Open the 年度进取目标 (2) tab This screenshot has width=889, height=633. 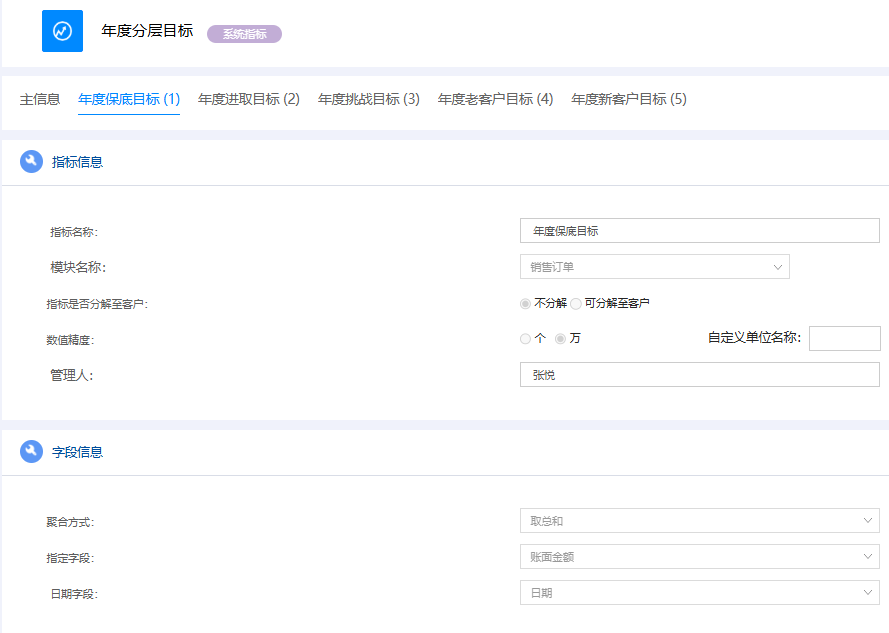pos(249,99)
